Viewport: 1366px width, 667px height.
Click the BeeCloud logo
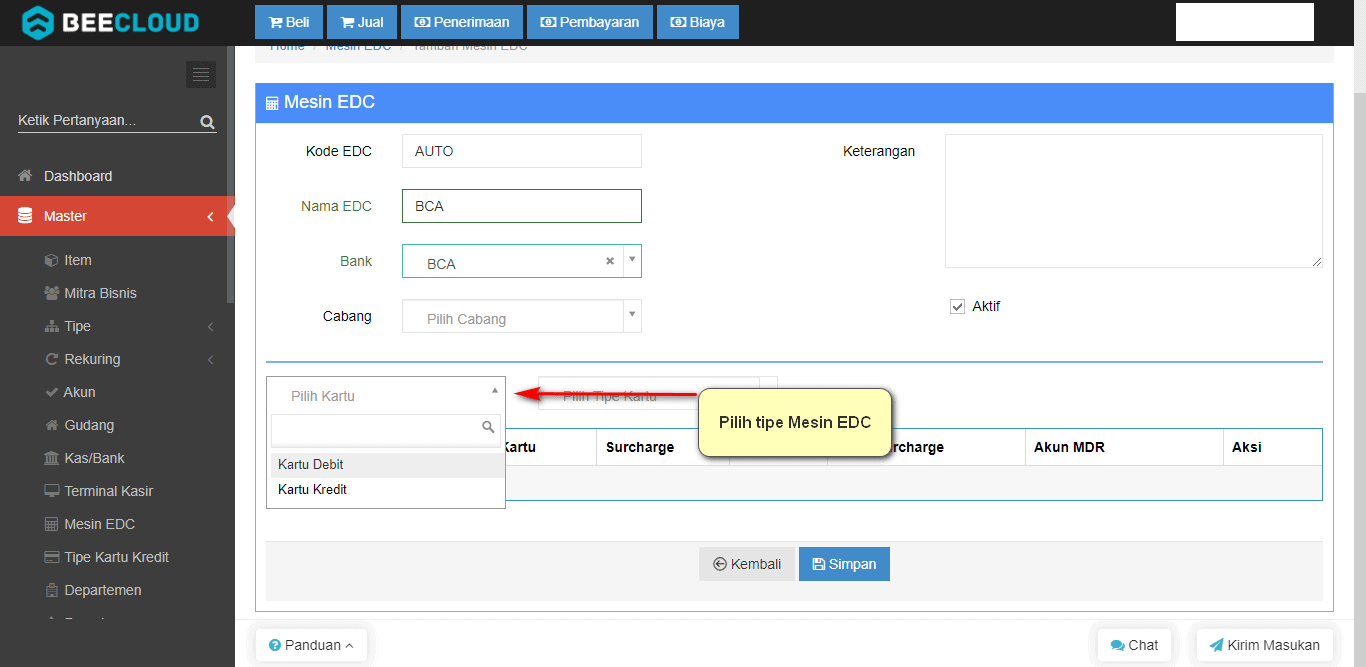110,22
